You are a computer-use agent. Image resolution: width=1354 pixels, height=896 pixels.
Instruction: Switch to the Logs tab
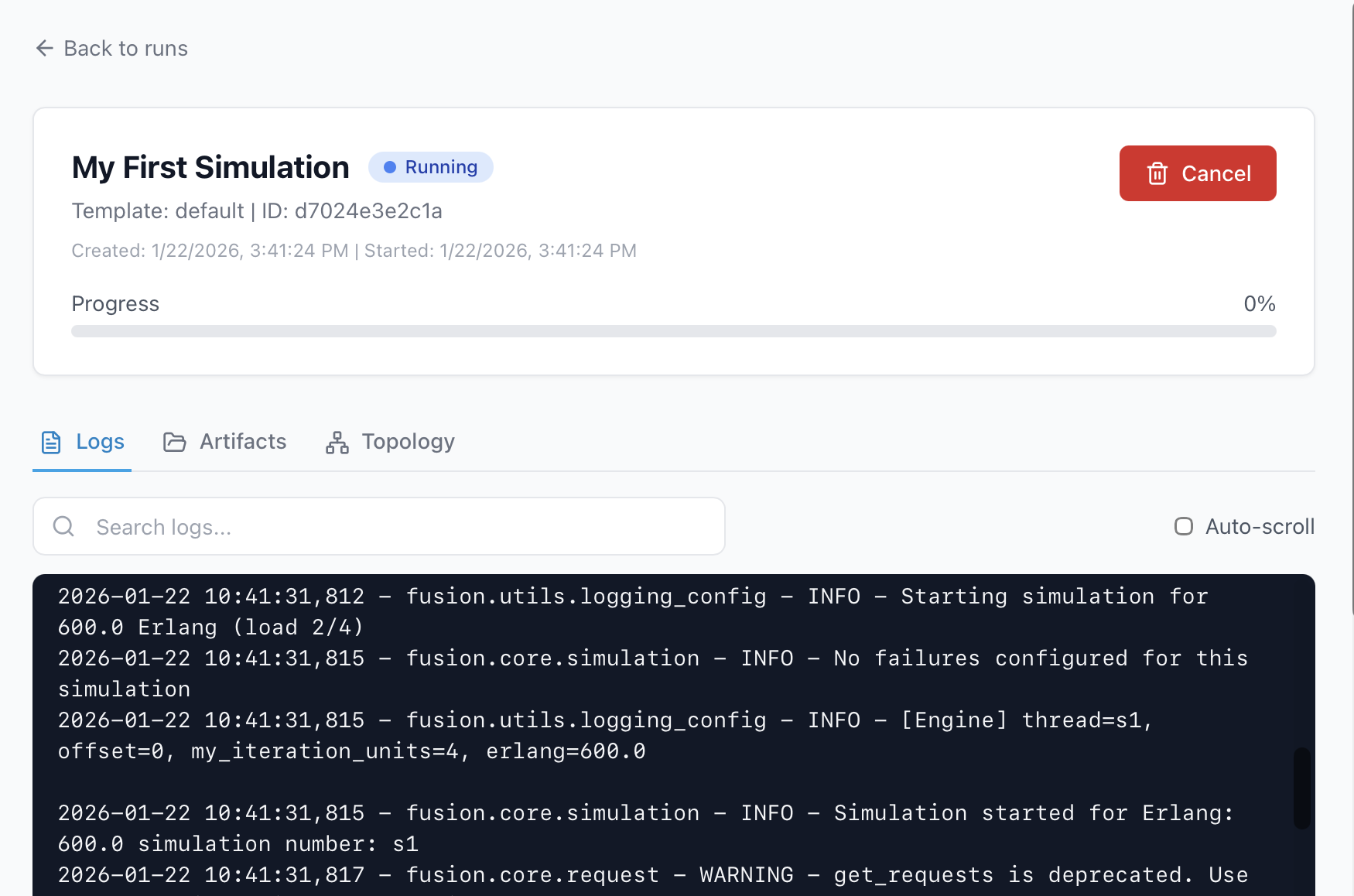[x=100, y=442]
